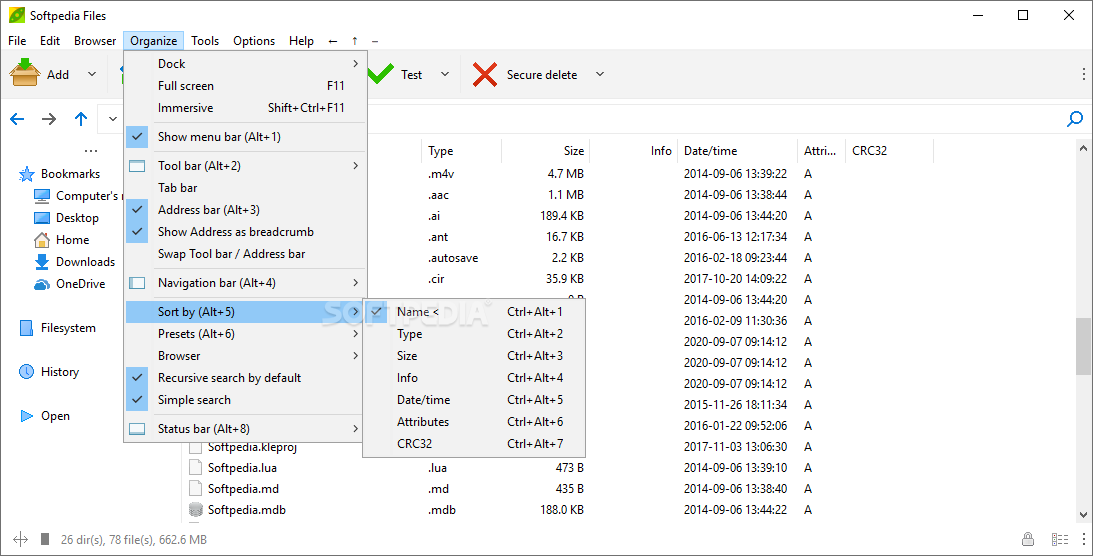The width and height of the screenshot is (1093, 556).
Task: Click the search magnifier icon
Action: pos(1075,119)
